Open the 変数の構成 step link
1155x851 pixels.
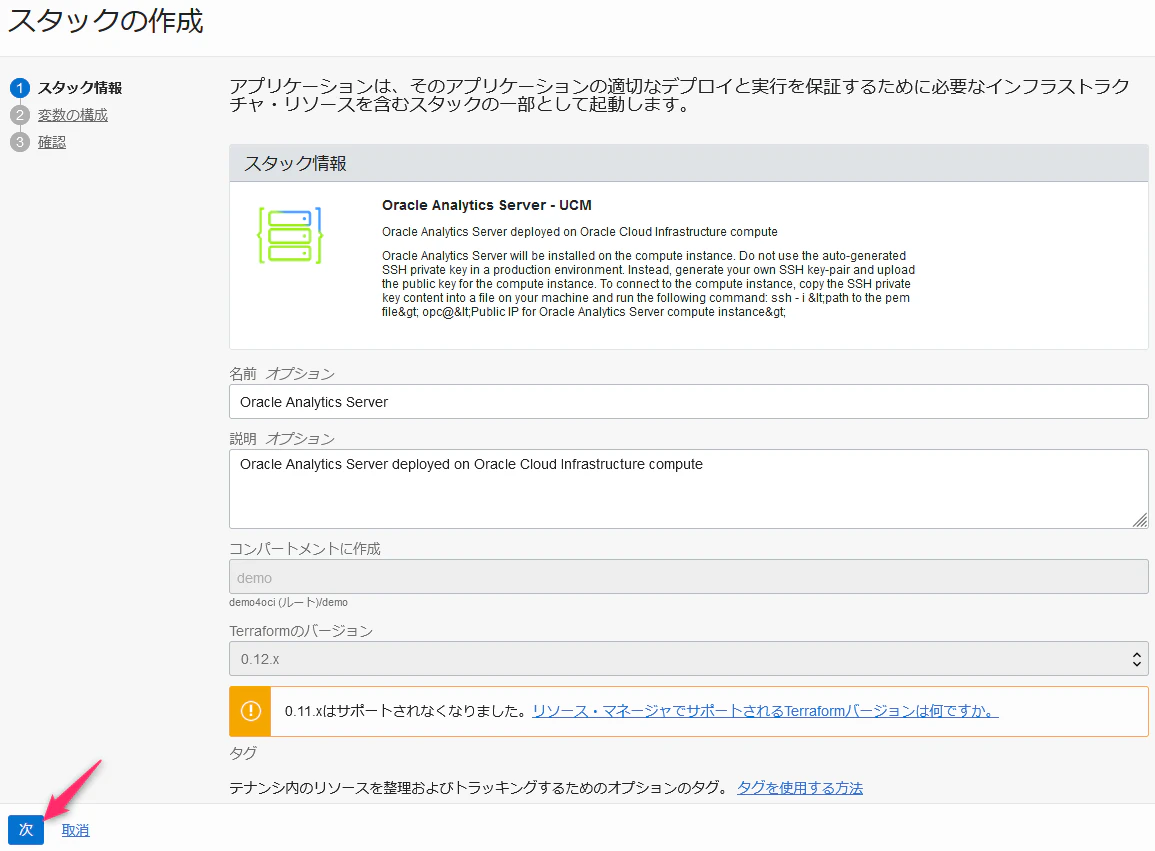[73, 115]
